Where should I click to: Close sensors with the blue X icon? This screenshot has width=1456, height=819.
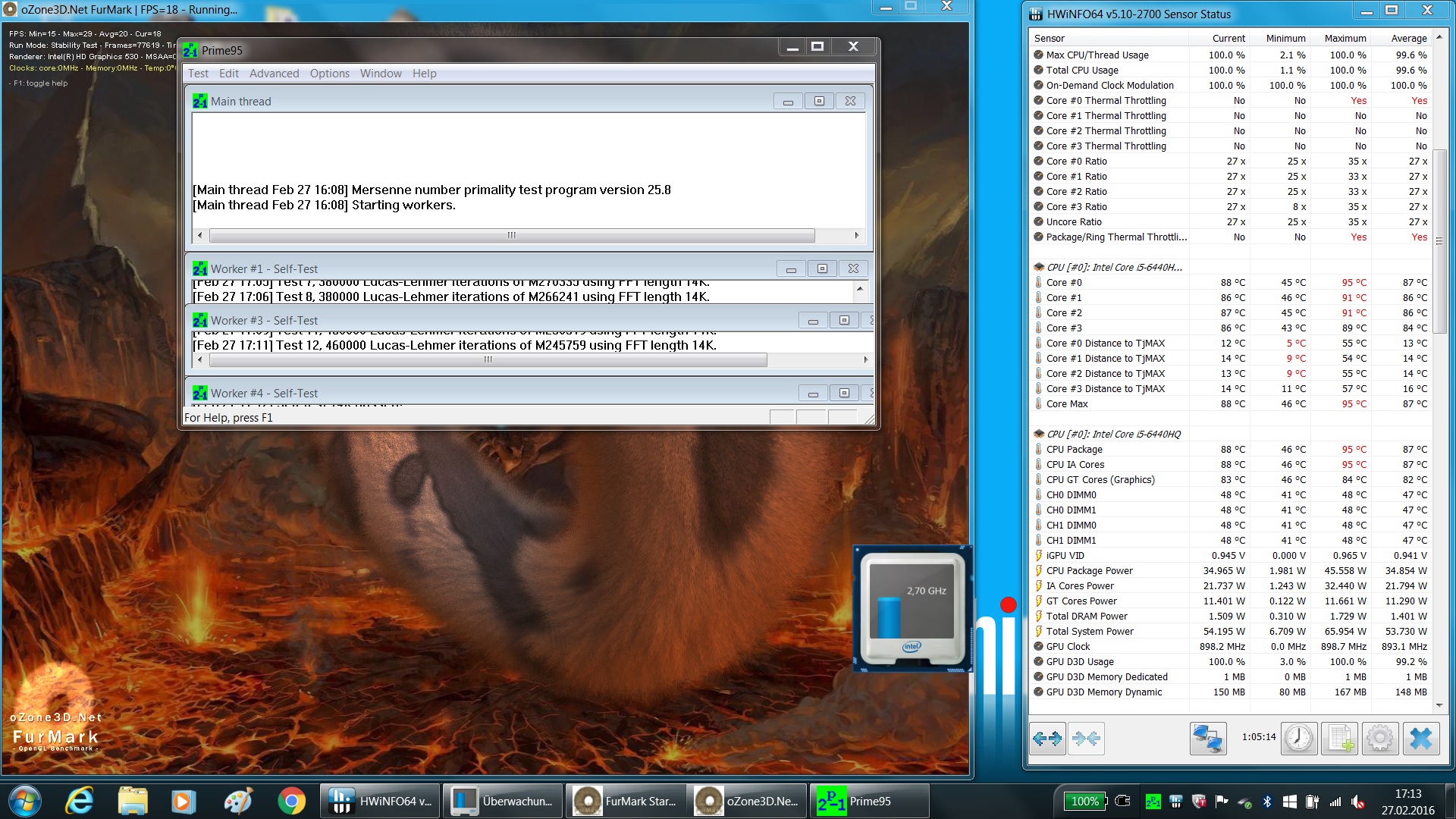pos(1420,738)
